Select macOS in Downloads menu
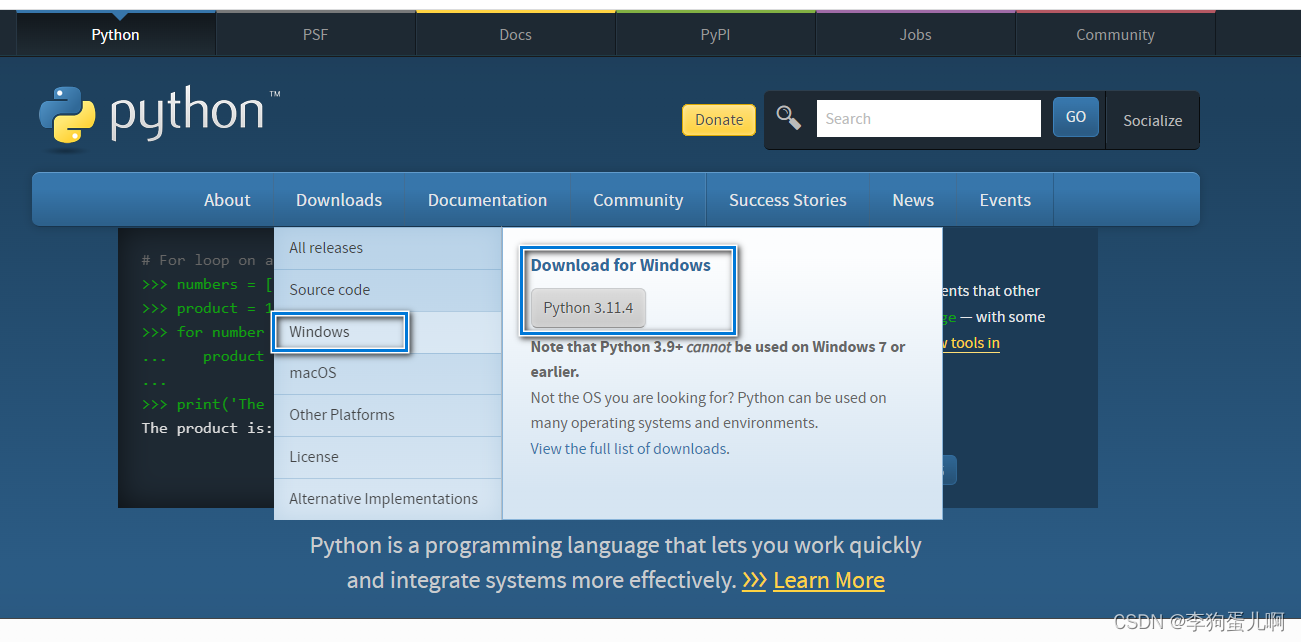 pyautogui.click(x=388, y=373)
